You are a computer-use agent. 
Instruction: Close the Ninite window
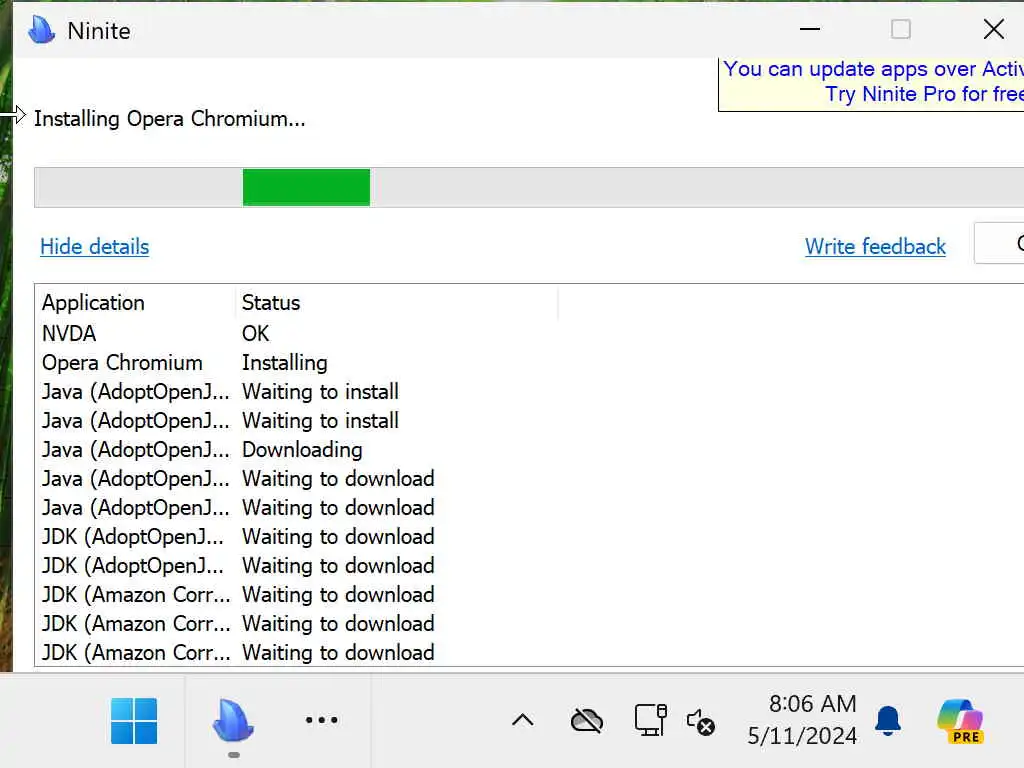point(993,29)
